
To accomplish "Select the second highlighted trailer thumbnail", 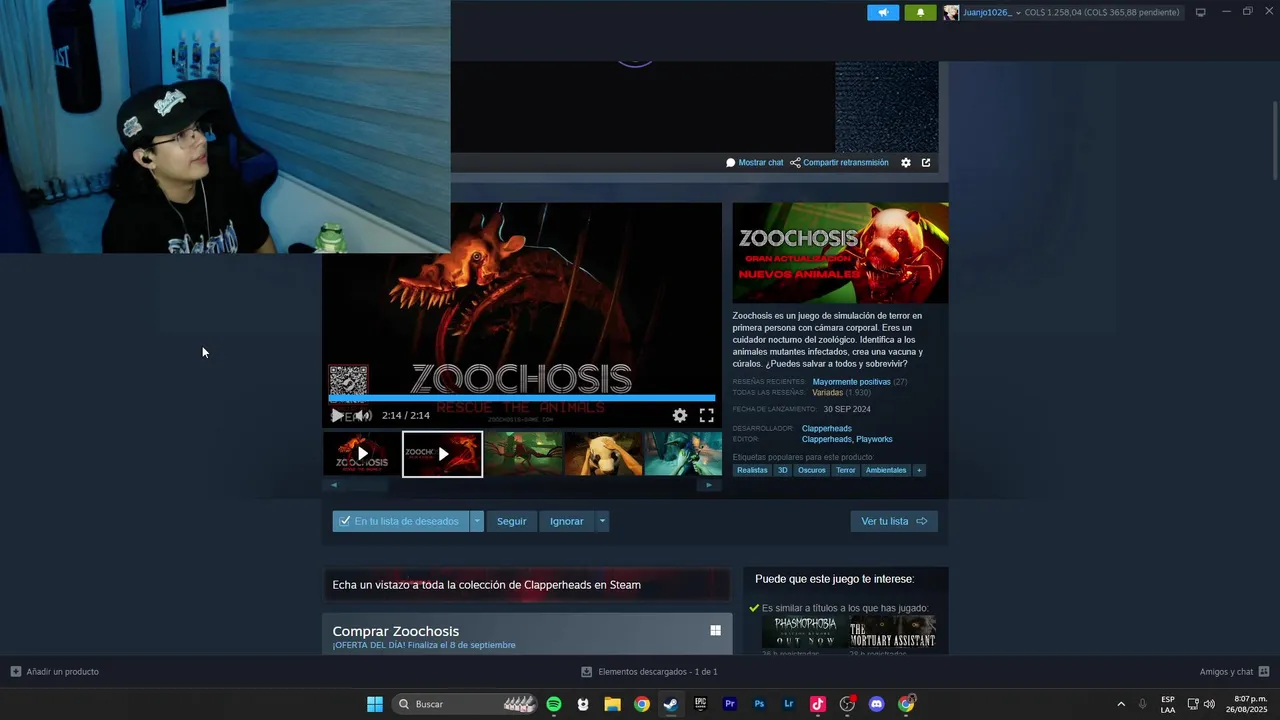I will [x=442, y=454].
